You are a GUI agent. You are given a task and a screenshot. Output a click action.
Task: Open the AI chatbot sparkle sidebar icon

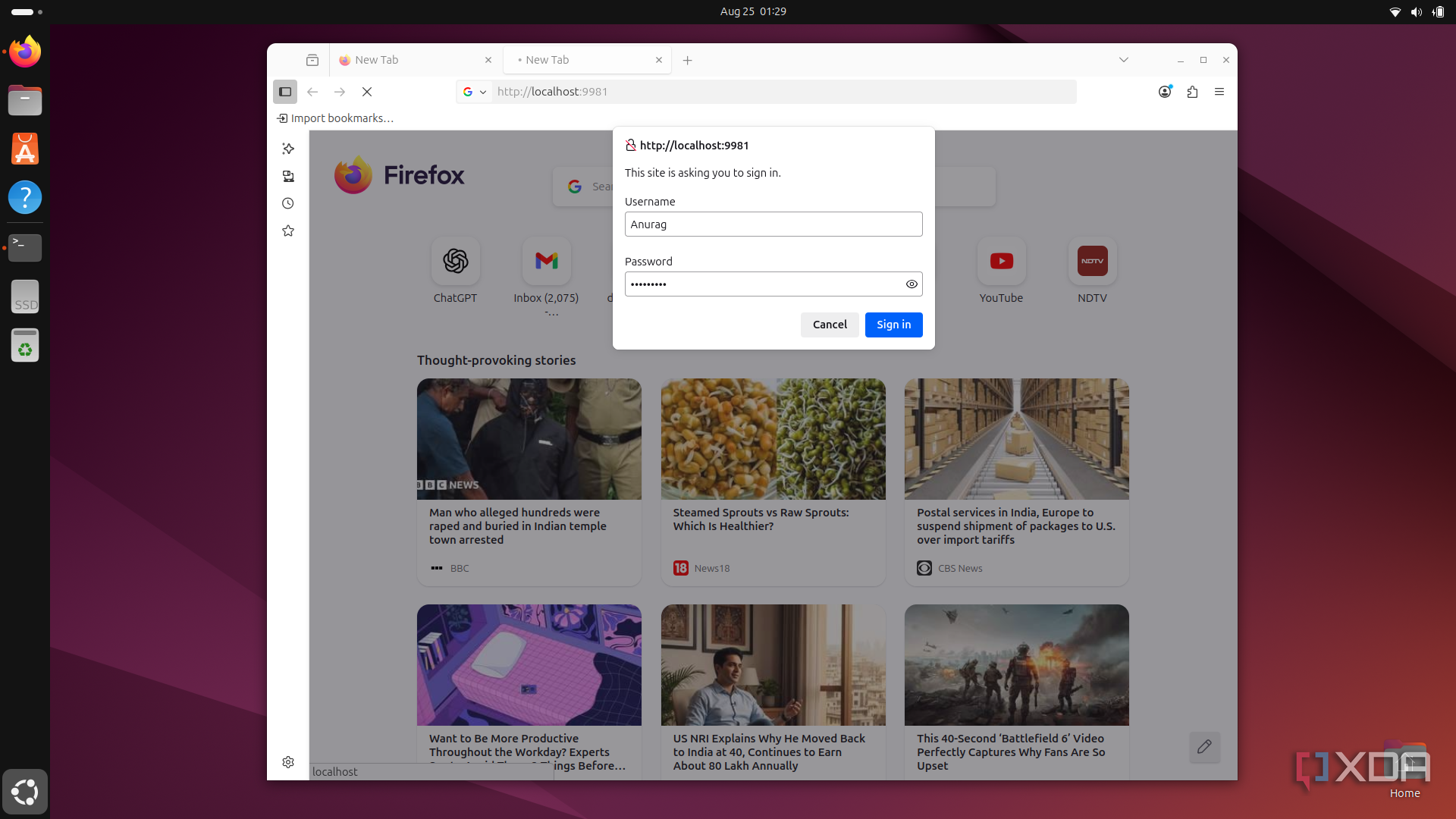click(x=288, y=149)
